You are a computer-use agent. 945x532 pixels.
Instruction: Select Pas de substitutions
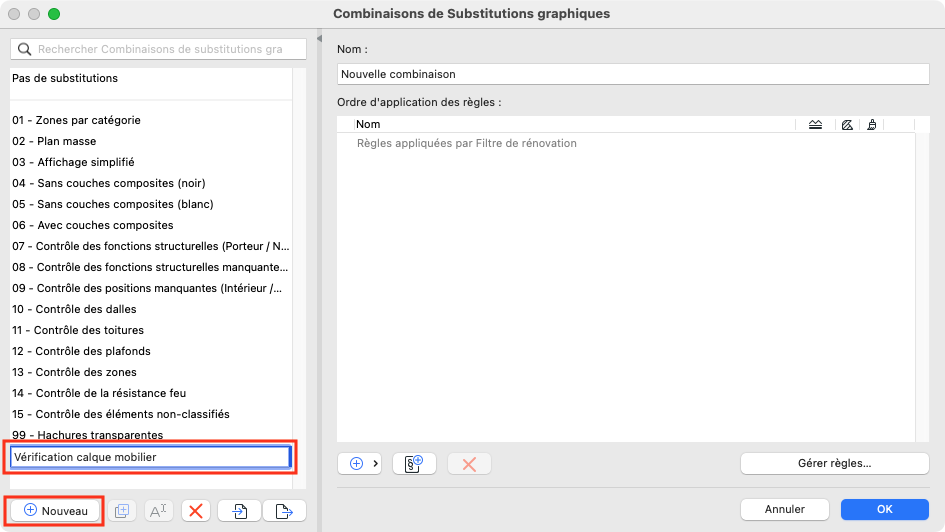coord(151,78)
